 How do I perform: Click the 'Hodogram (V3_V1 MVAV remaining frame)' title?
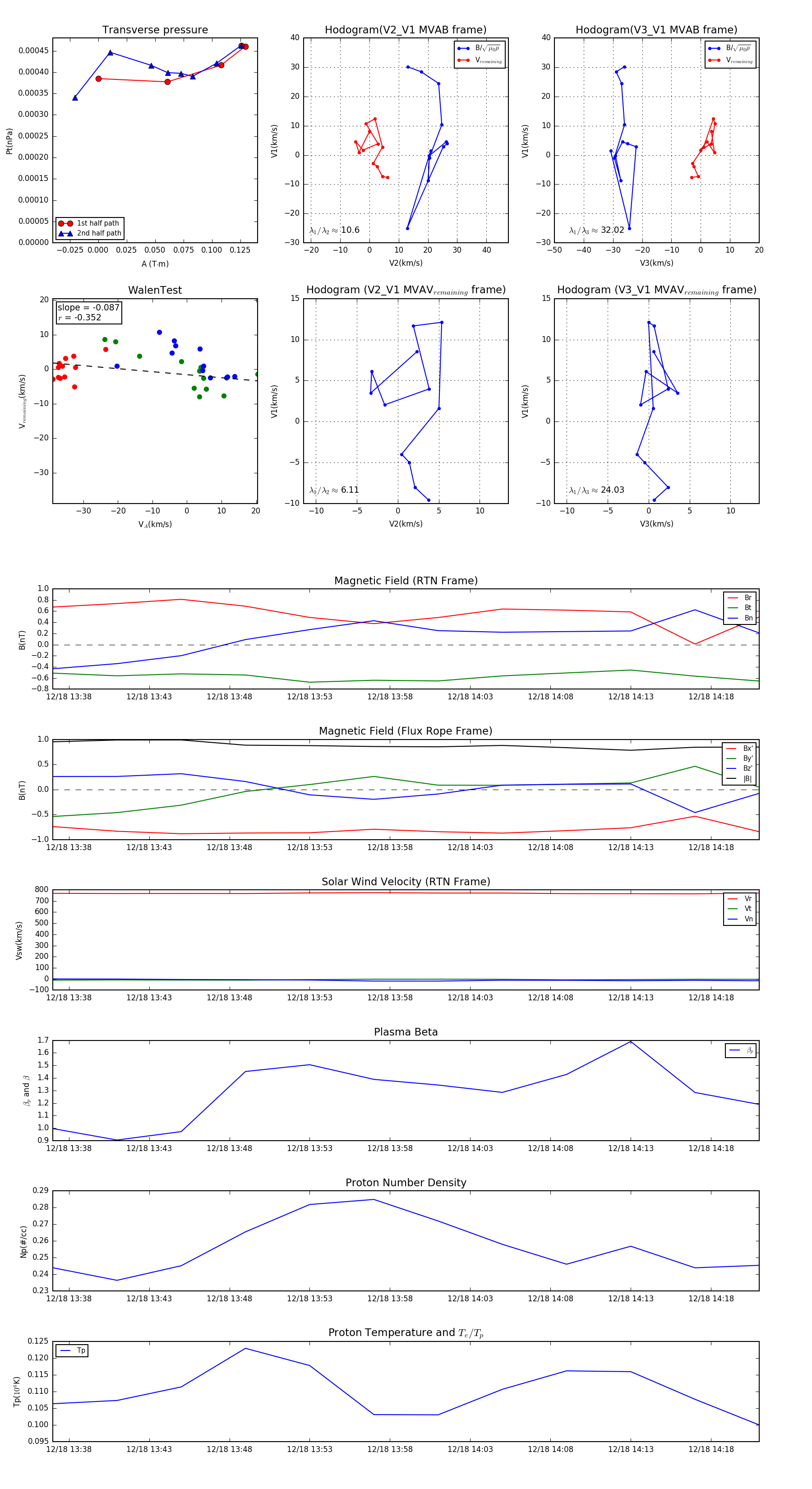pyautogui.click(x=656, y=290)
